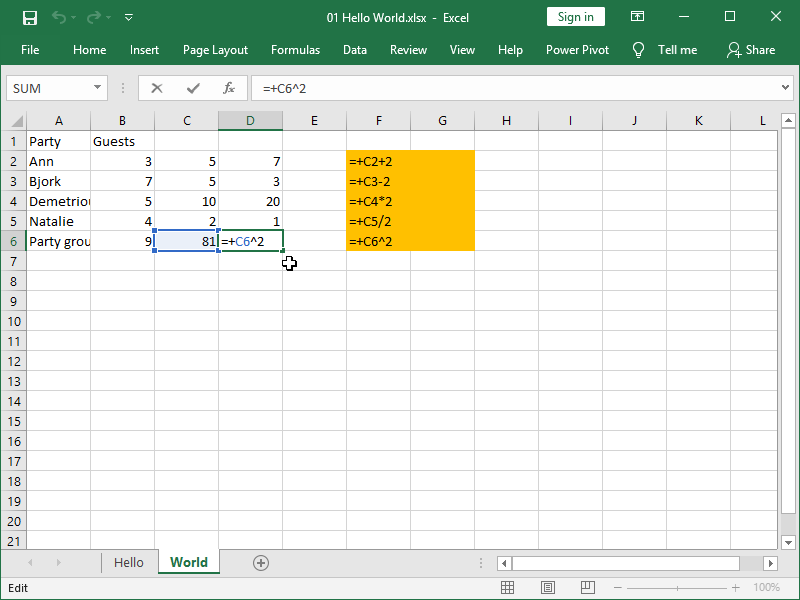Open Page Break Preview from the status bar
The image size is (800, 600).
coord(587,587)
